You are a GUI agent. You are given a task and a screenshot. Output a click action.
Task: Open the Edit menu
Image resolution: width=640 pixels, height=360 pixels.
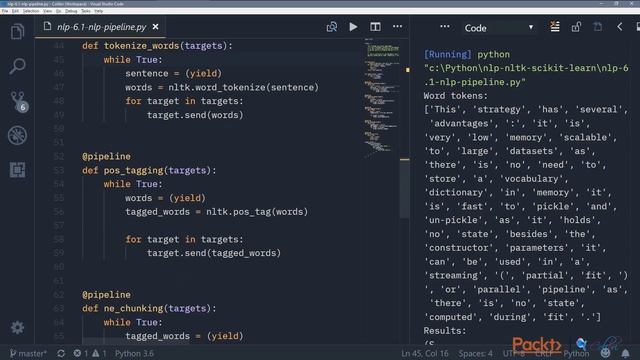(x=15, y=11)
